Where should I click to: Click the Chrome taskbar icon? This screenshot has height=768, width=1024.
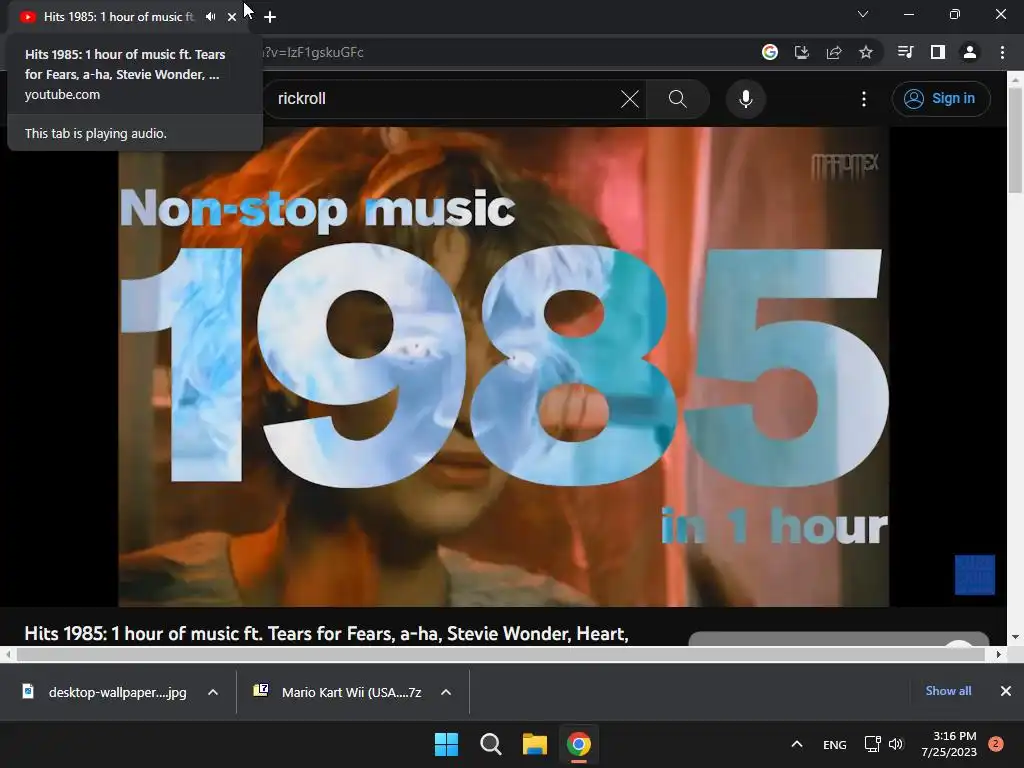coord(579,744)
